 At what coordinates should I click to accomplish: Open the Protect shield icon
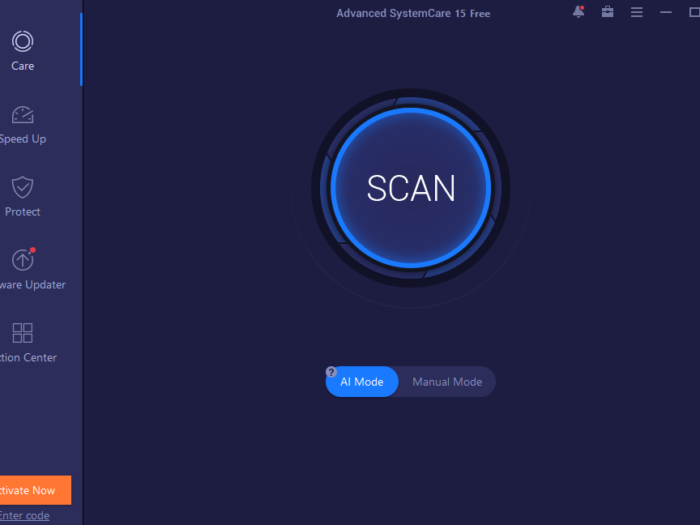point(22,187)
